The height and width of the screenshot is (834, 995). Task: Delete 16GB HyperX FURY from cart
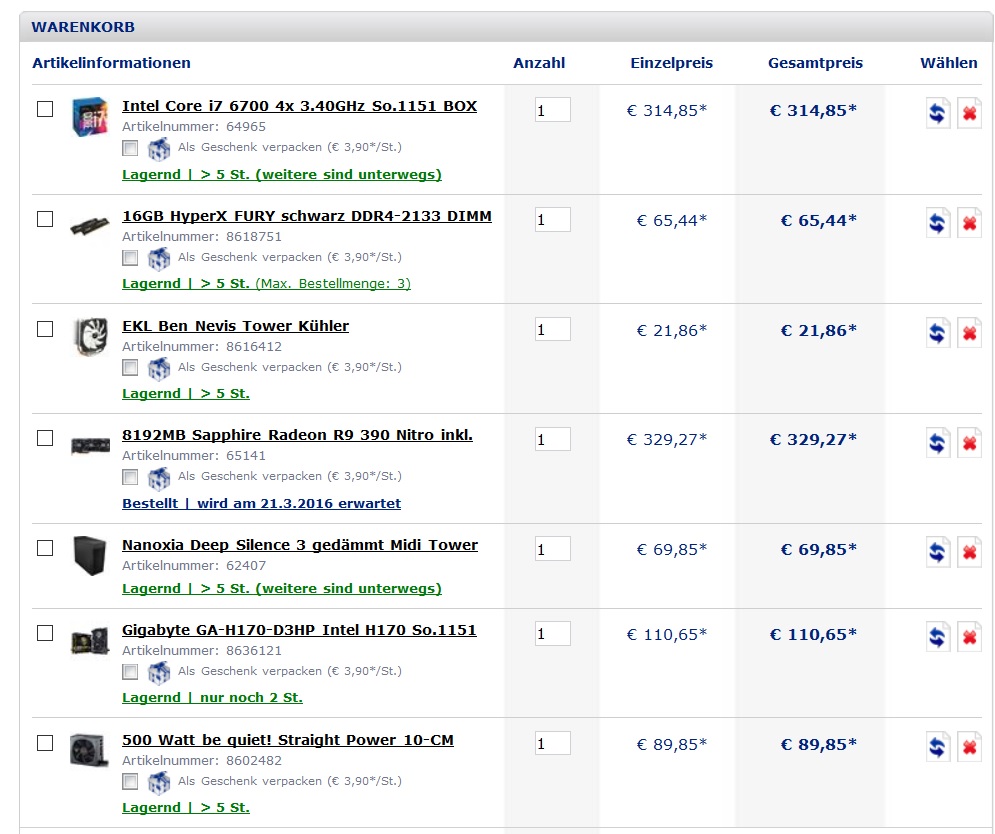point(970,223)
